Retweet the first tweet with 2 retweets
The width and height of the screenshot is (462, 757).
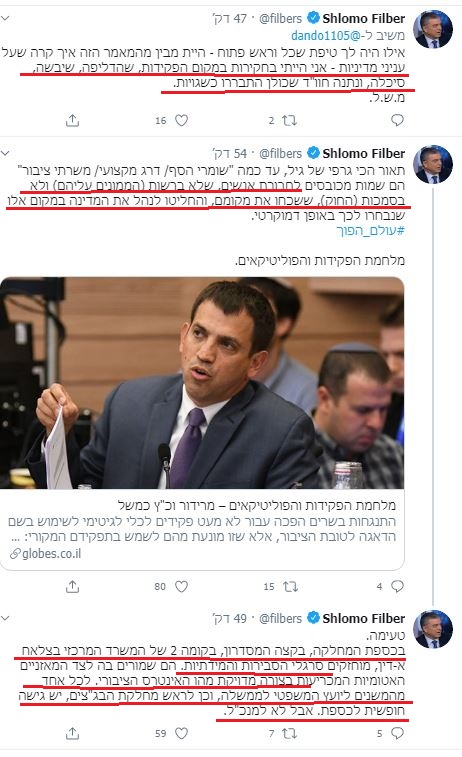290,120
